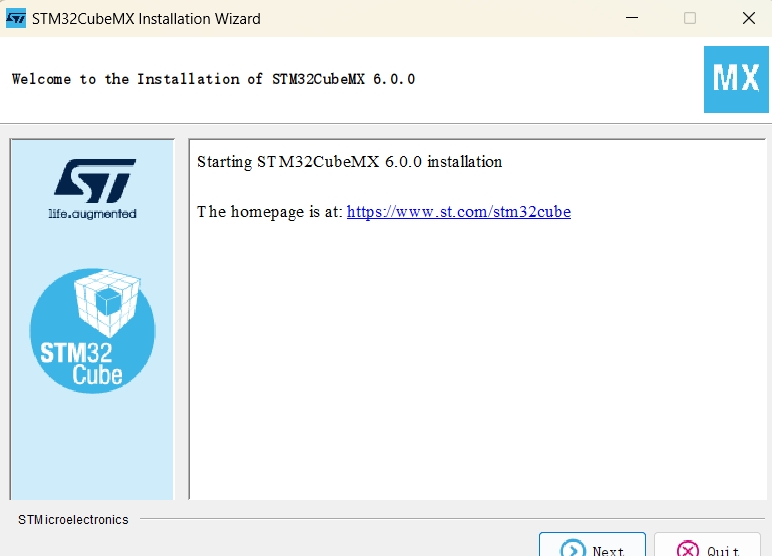Click the Next button
Image resolution: width=772 pixels, height=556 pixels.
coord(592,545)
